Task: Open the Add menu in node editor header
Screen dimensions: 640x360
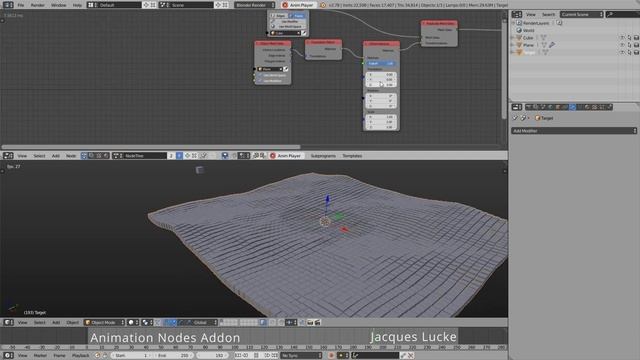Action: click(56, 156)
